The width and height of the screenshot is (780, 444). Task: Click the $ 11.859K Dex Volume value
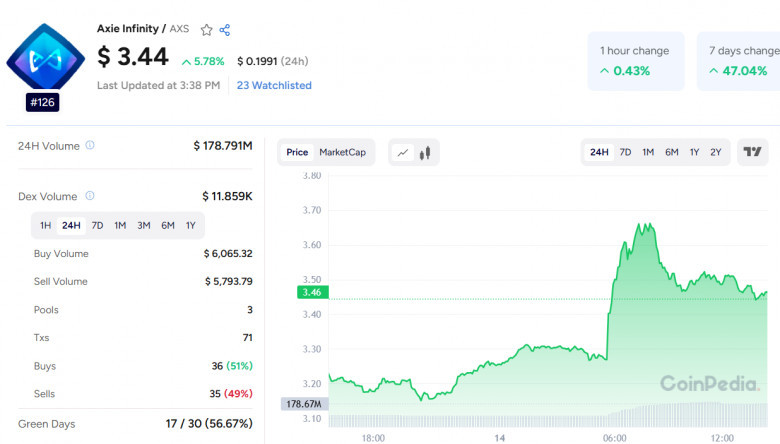coord(227,196)
